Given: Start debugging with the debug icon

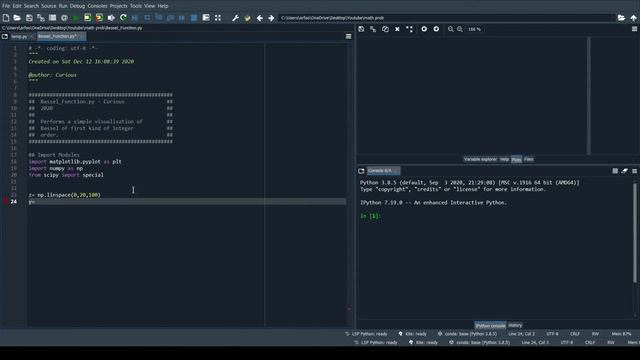Looking at the screenshot, I should point(135,18).
